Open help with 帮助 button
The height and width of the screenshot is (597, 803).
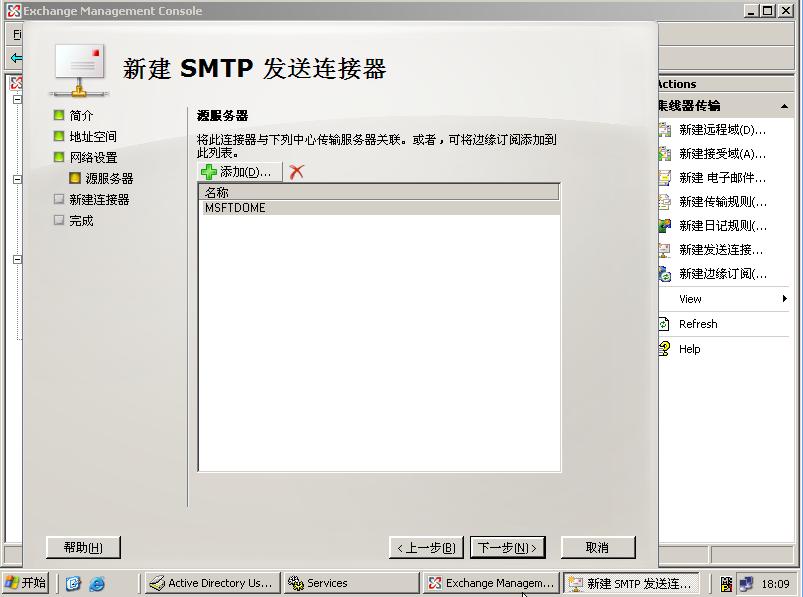coord(83,547)
